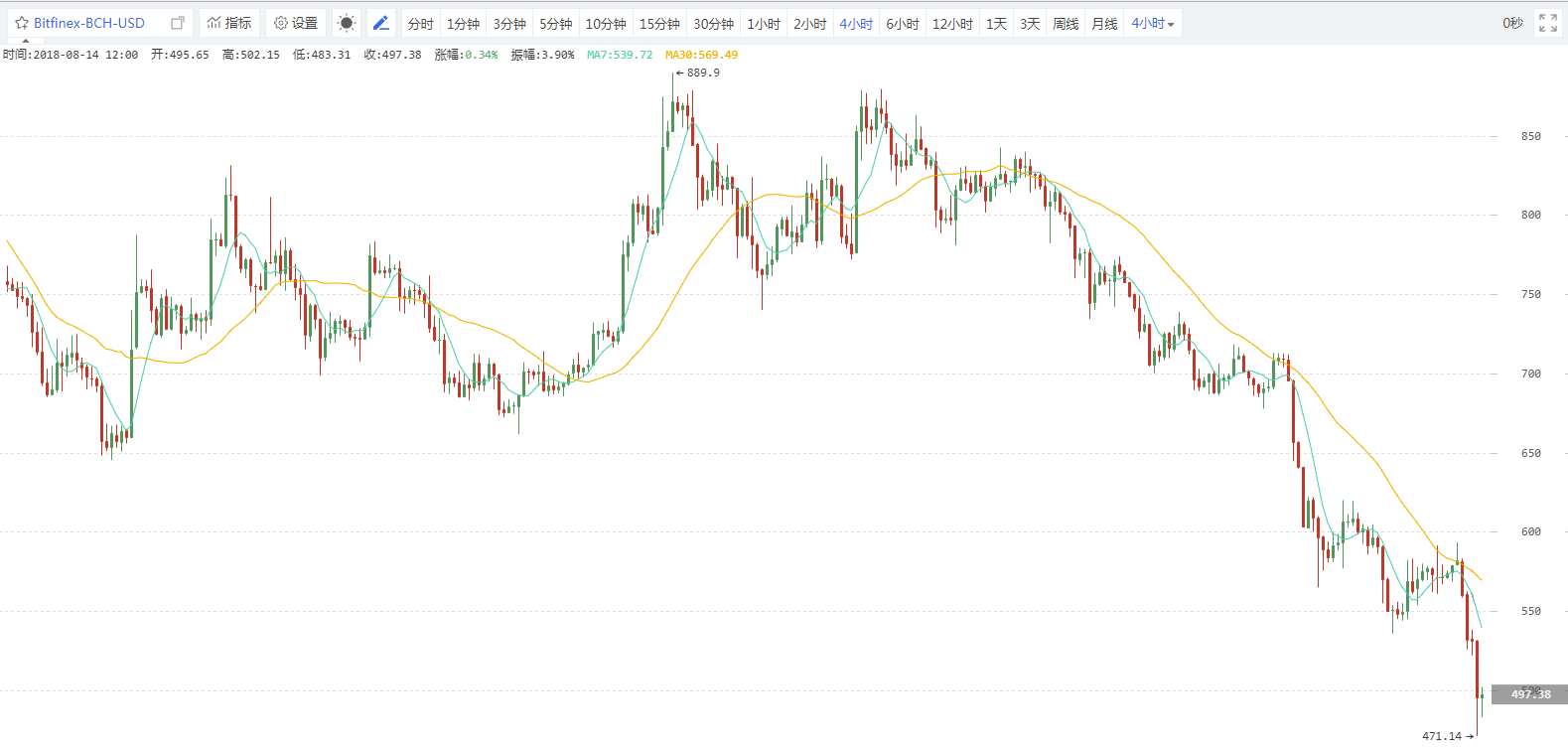Select the 6小时 interval
Viewport: 1568px width, 749px height.
[903, 24]
